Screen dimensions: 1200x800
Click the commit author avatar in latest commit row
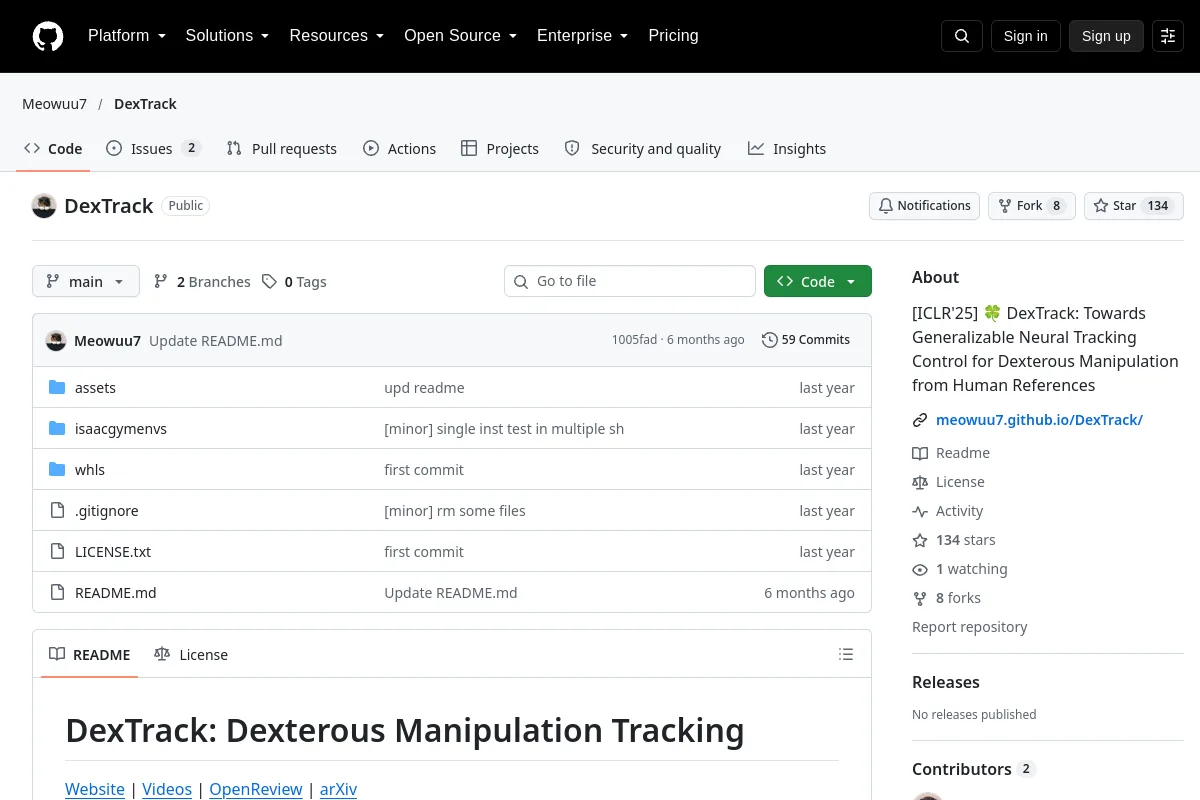56,341
